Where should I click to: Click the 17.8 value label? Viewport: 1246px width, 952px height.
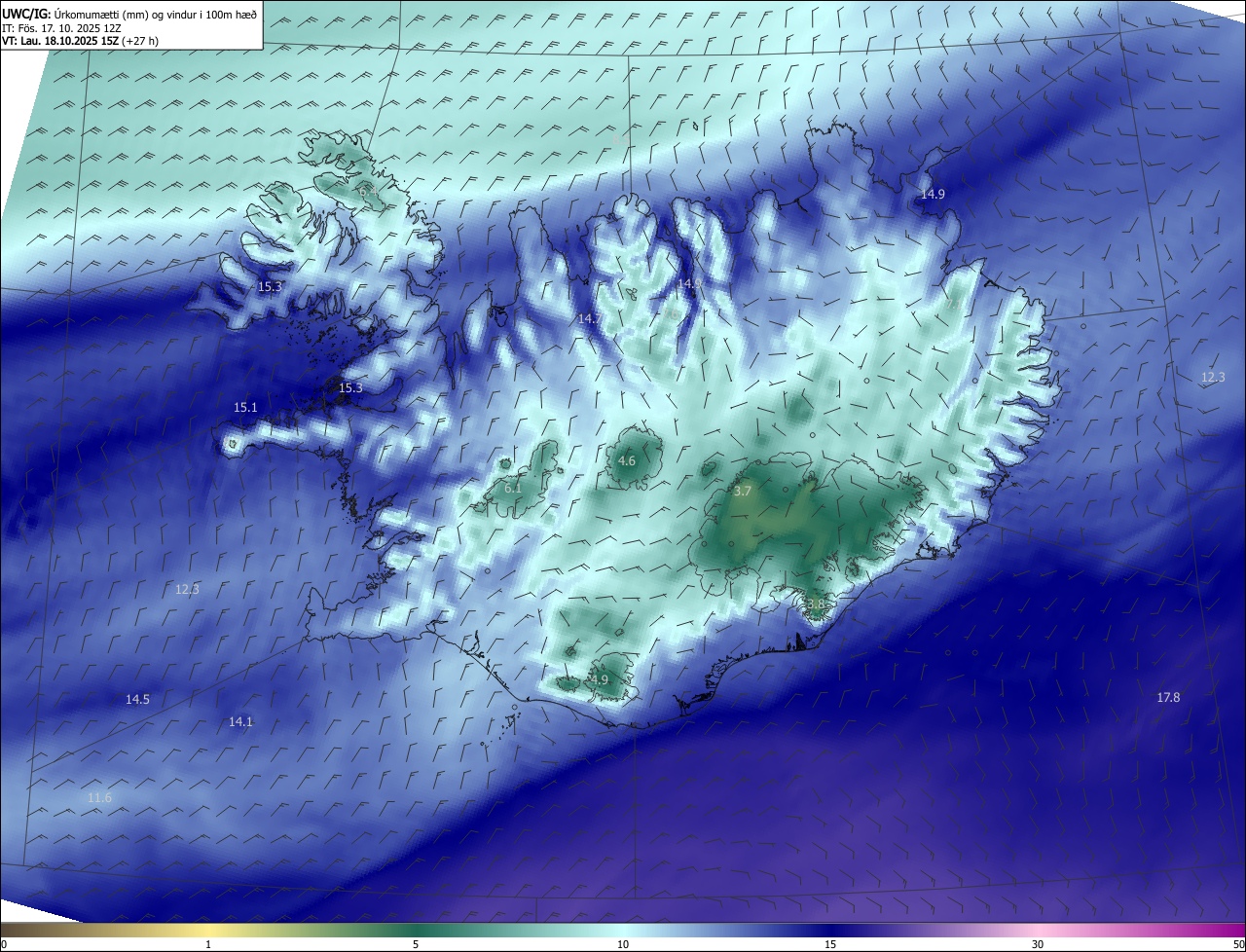coord(1168,697)
